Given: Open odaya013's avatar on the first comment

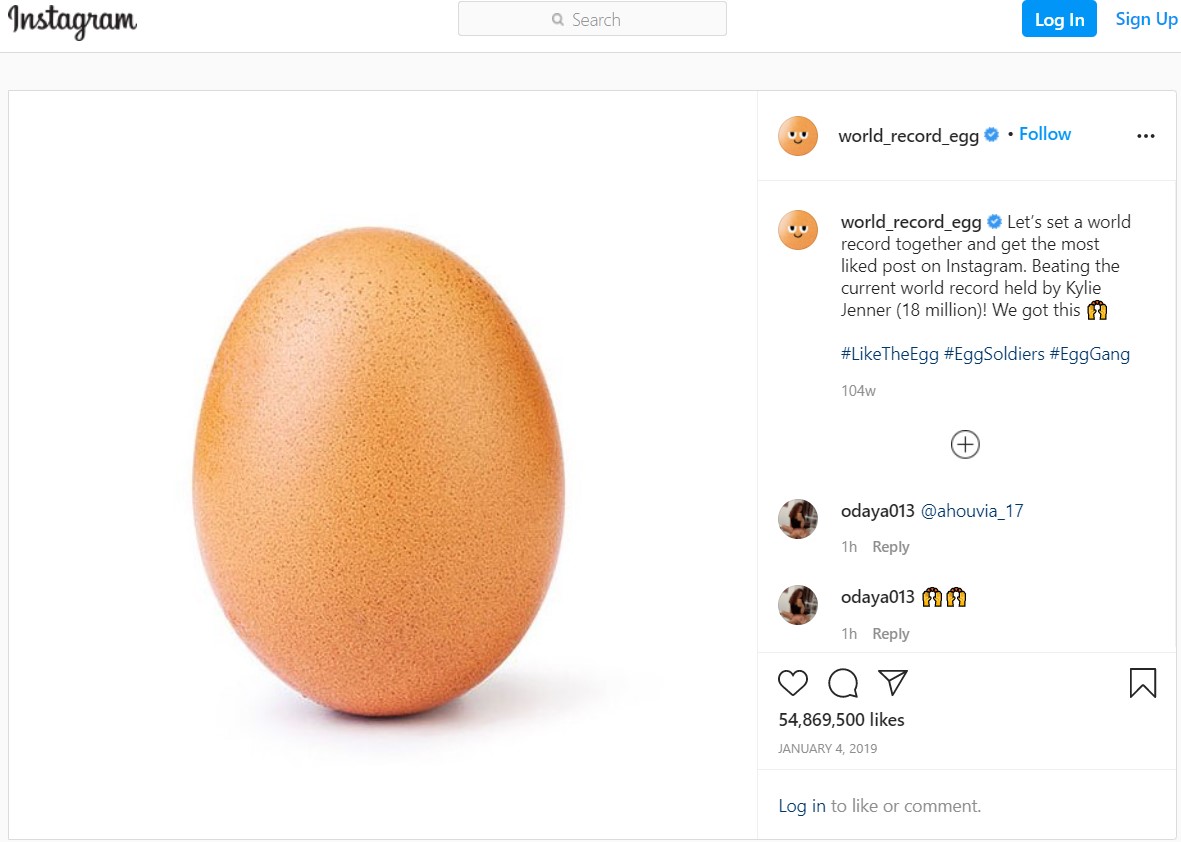Looking at the screenshot, I should tap(798, 519).
